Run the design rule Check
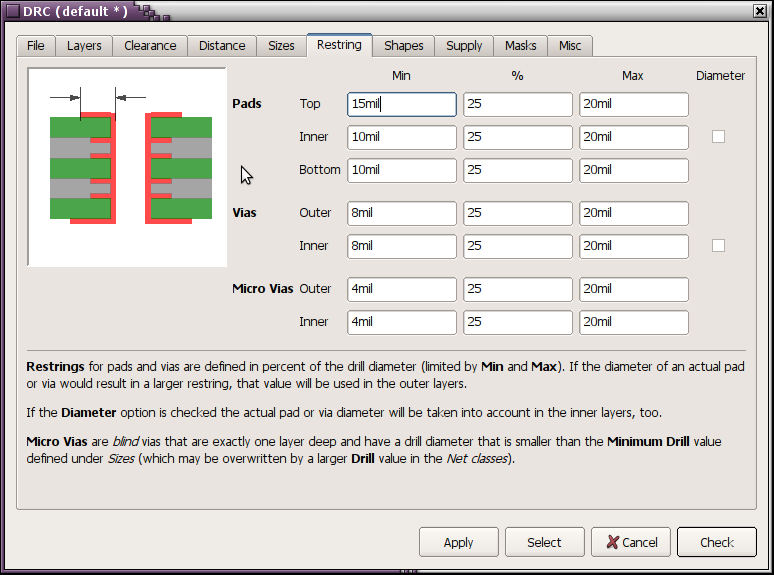This screenshot has width=774, height=575. point(716,542)
